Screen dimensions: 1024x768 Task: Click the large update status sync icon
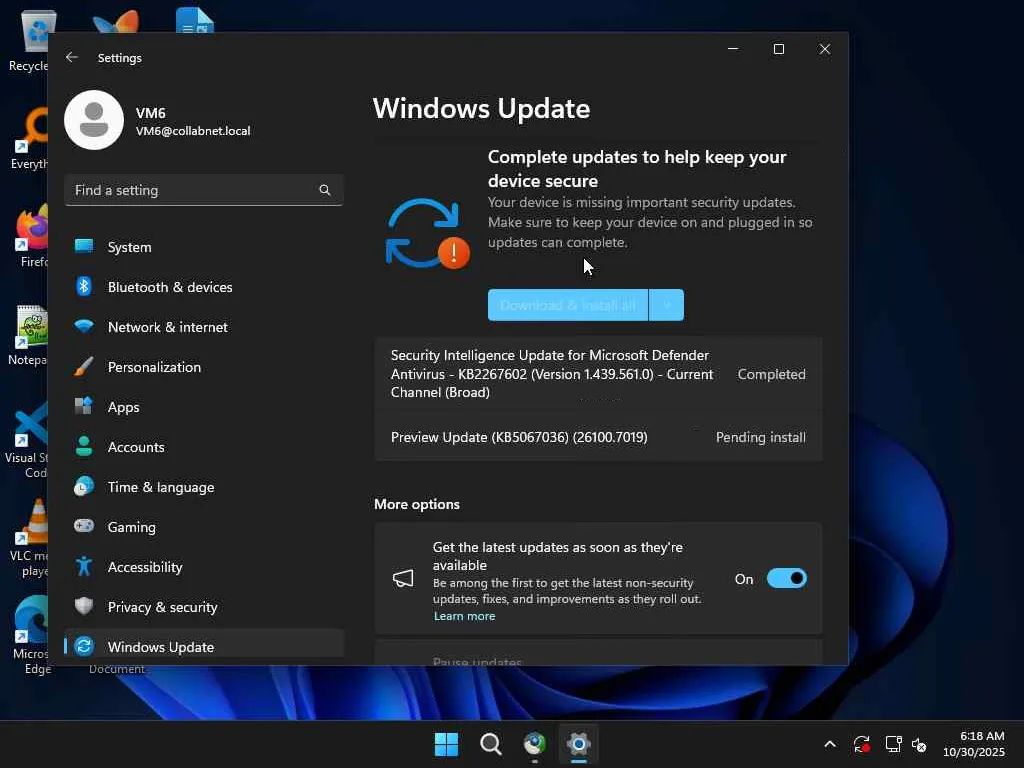tap(427, 233)
